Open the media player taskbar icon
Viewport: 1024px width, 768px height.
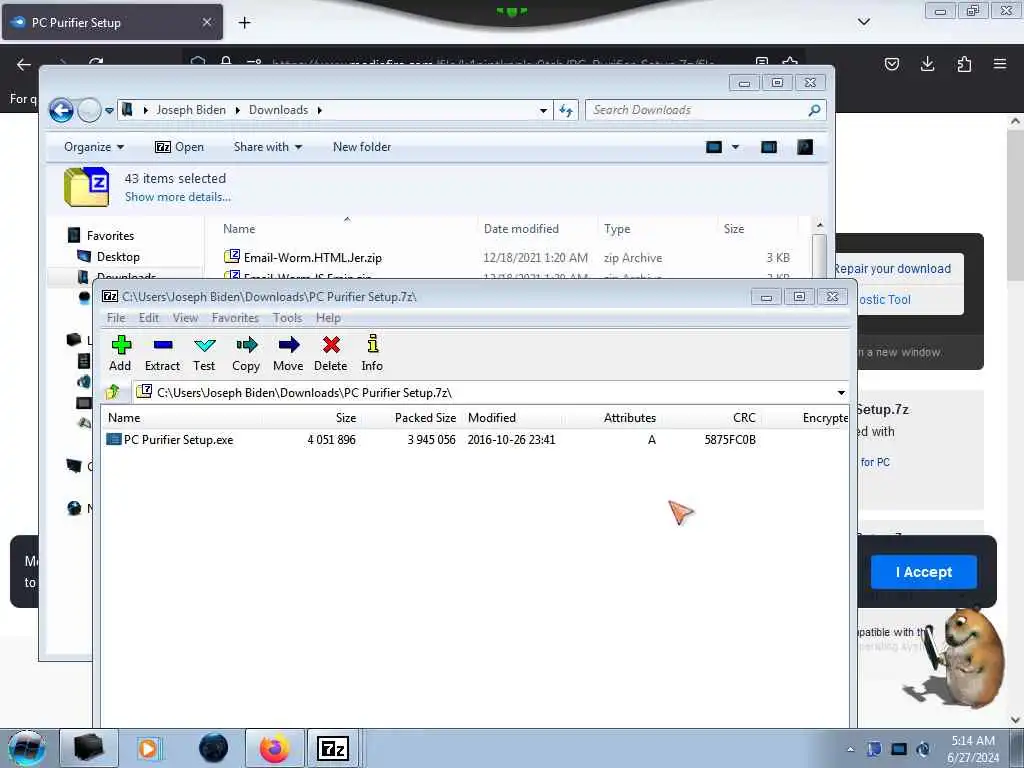(x=148, y=748)
